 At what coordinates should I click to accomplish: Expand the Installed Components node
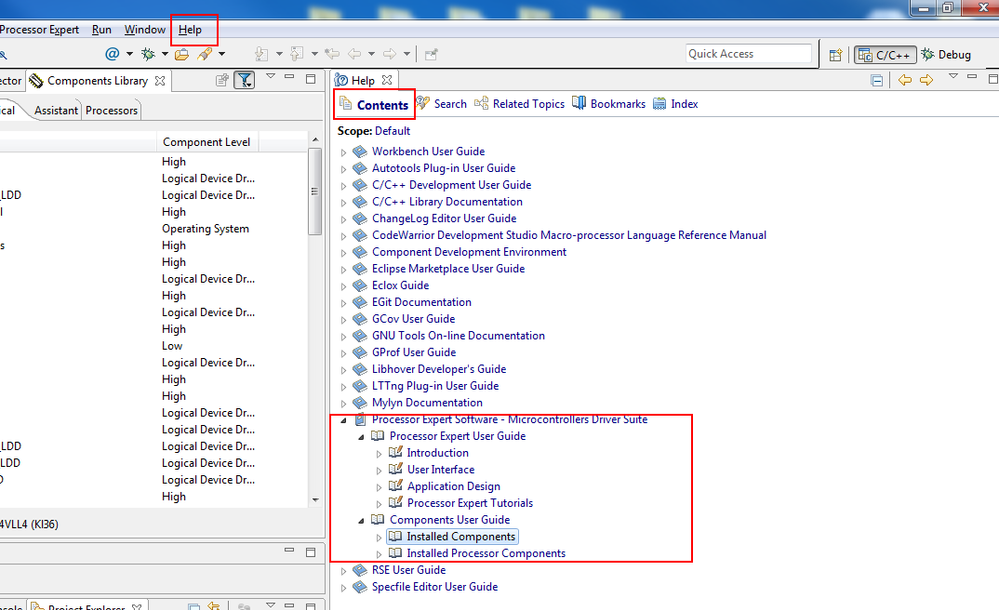coord(379,537)
